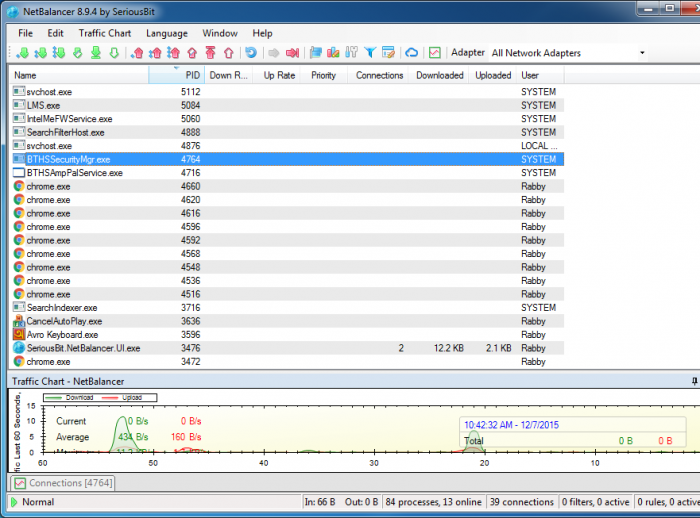Screen dimensions: 700x518
Task: Click the wrench settings toolbar icon
Action: pyautogui.click(x=351, y=53)
